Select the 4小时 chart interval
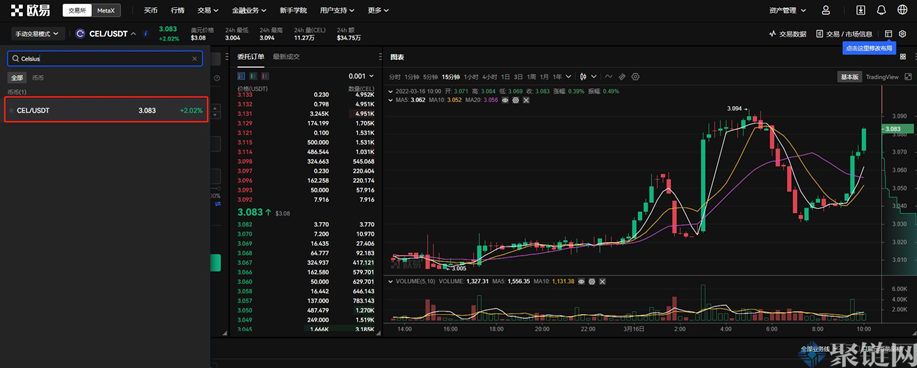The image size is (917, 368). [489, 77]
